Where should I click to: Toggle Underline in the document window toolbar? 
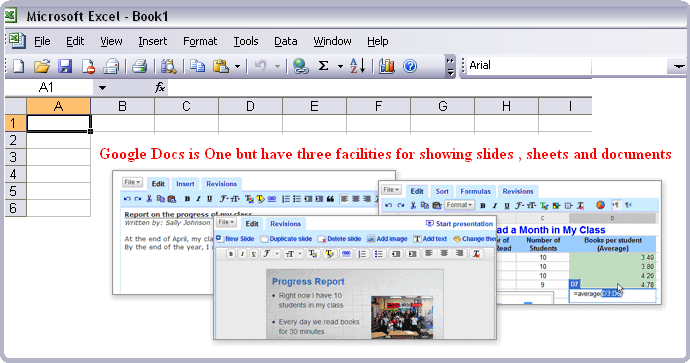tap(209, 199)
